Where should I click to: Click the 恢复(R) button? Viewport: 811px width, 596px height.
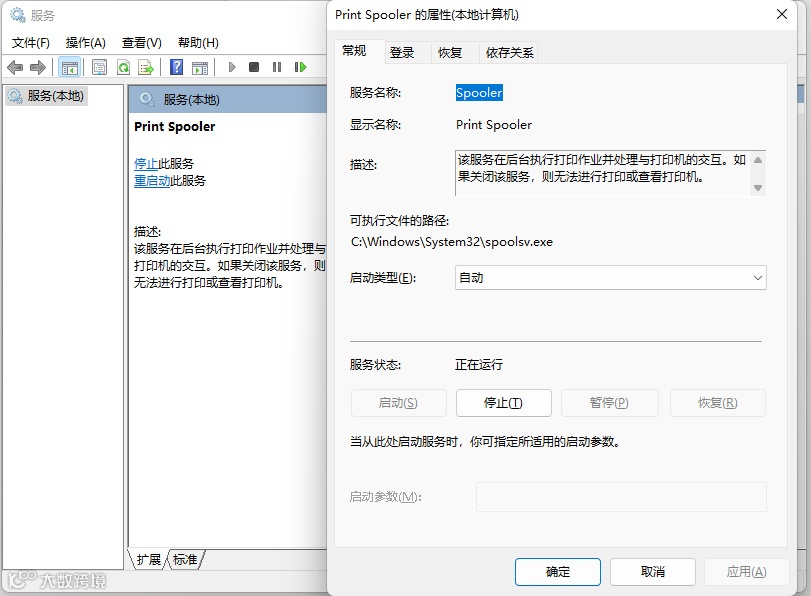pyautogui.click(x=717, y=403)
